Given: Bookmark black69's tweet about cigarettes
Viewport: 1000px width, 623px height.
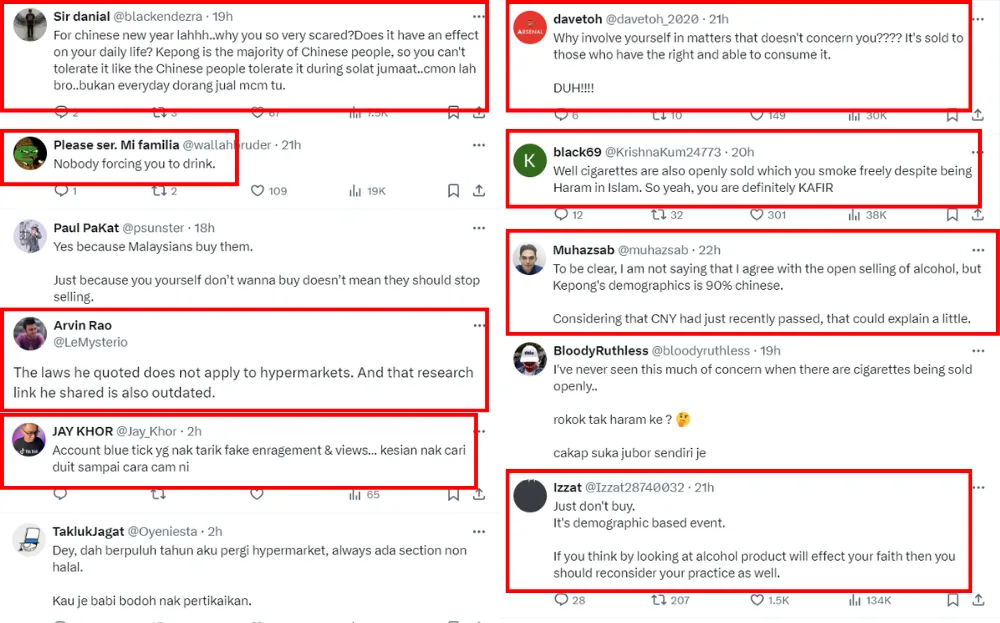Looking at the screenshot, I should click(x=952, y=215).
